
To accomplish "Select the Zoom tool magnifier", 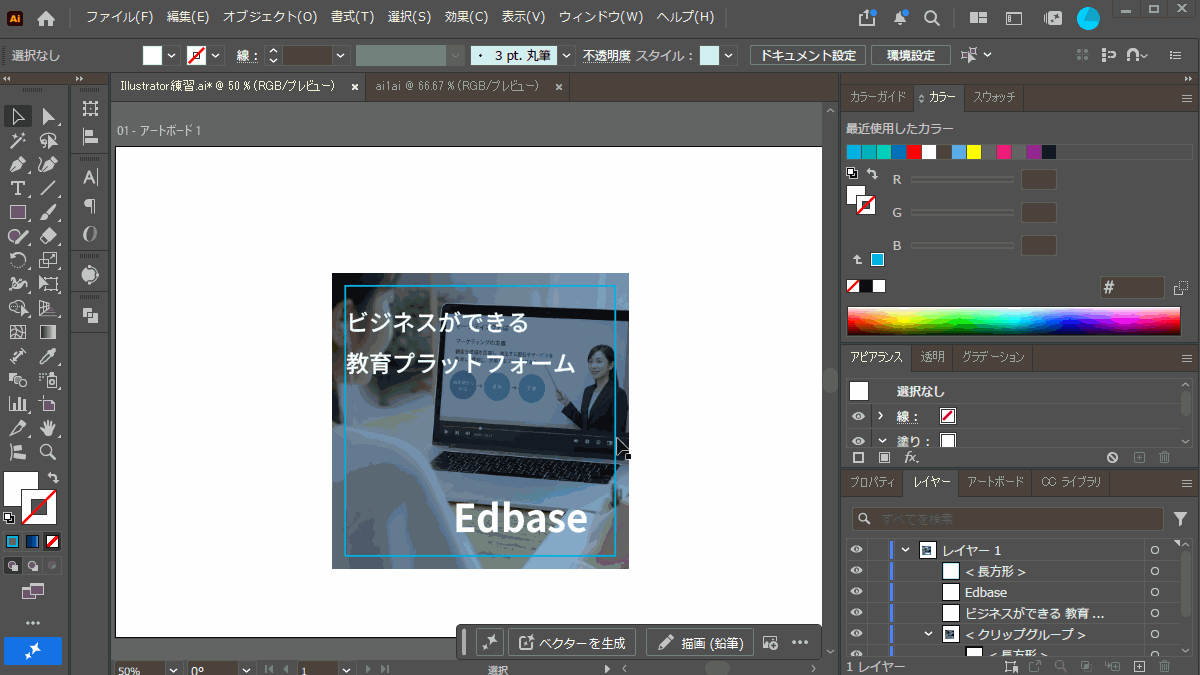I will 48,452.
